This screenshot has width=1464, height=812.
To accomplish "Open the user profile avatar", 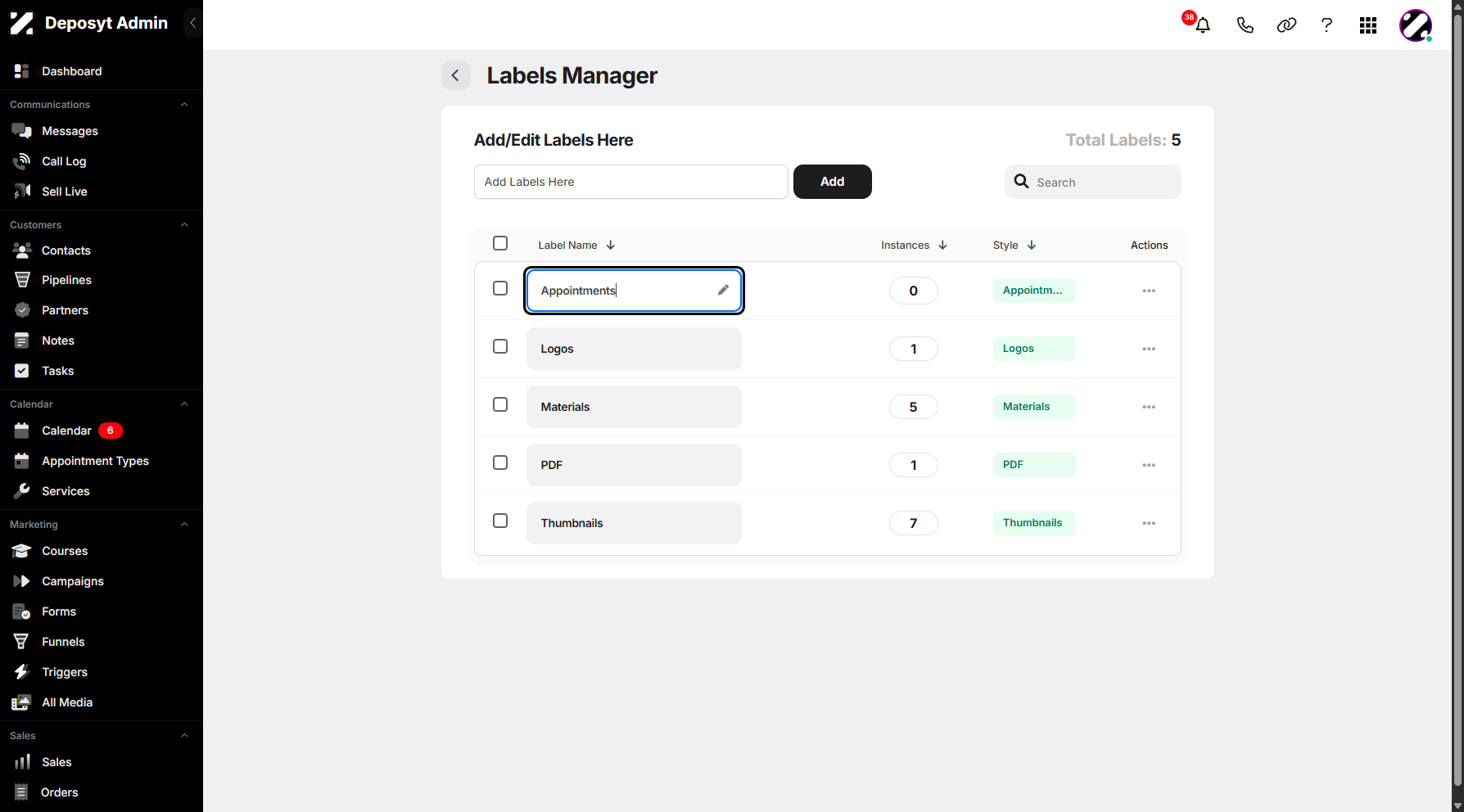I will tap(1416, 25).
